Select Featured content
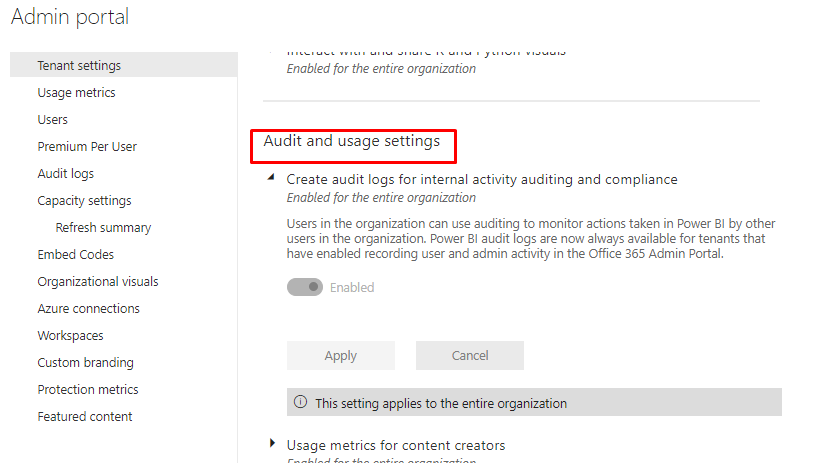 [x=84, y=417]
